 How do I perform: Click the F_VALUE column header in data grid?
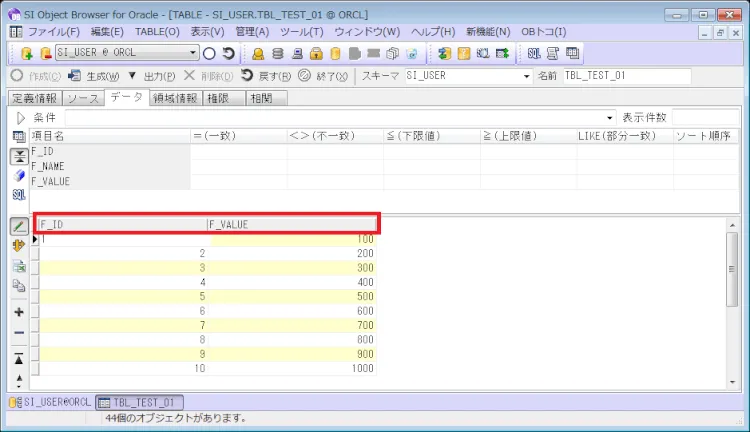pyautogui.click(x=292, y=224)
